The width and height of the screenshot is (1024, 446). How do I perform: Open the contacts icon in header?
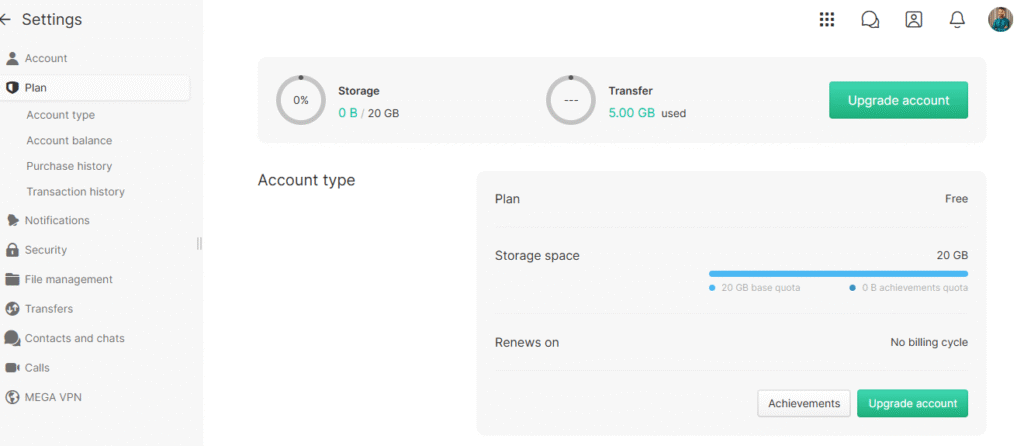[914, 20]
